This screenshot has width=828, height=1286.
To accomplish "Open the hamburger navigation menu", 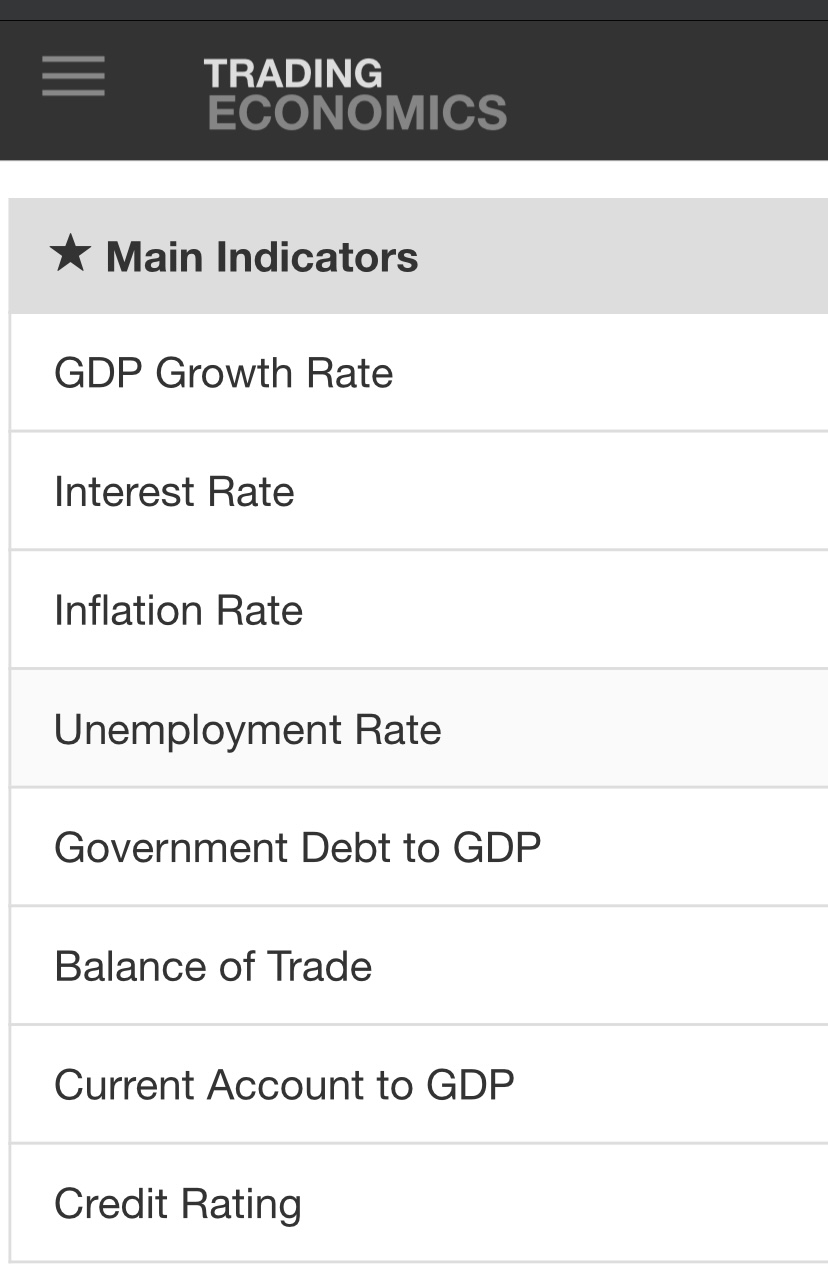I will pyautogui.click(x=73, y=76).
